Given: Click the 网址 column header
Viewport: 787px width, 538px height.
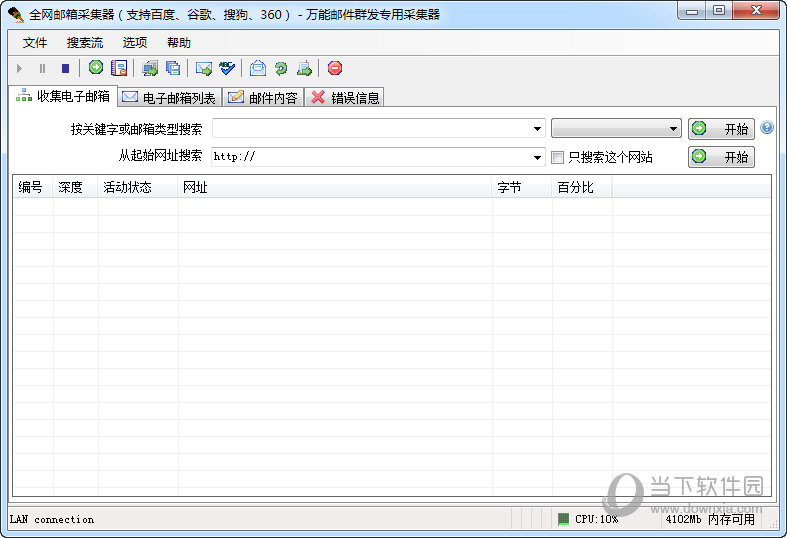Looking at the screenshot, I should coord(335,187).
